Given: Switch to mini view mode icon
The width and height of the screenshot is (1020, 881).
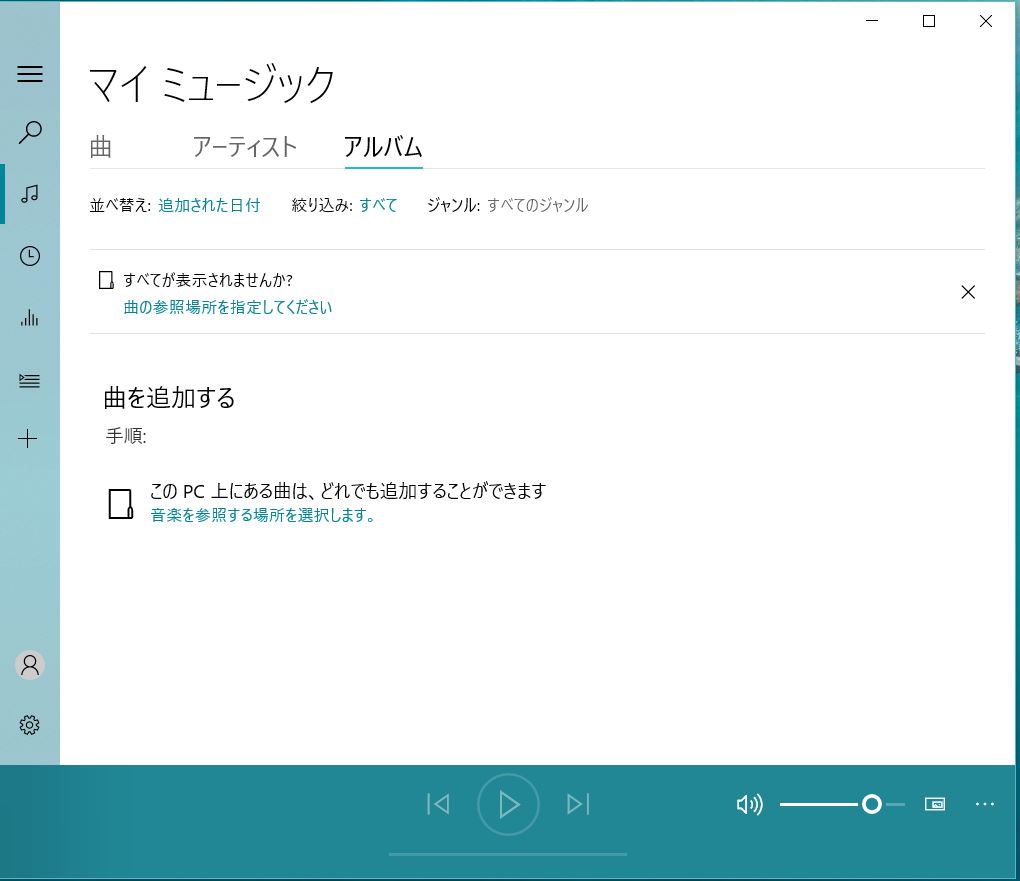Looking at the screenshot, I should coord(935,804).
